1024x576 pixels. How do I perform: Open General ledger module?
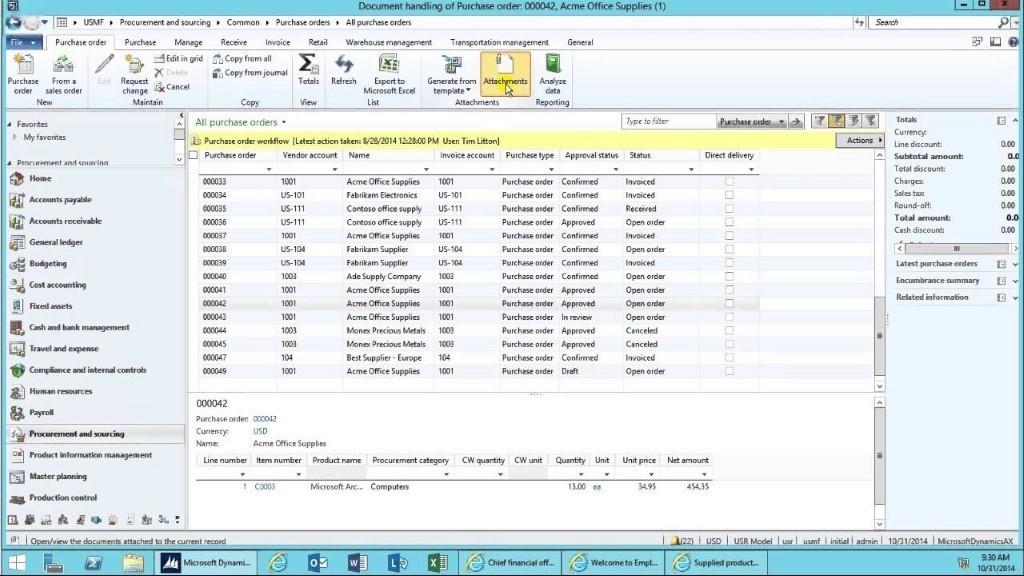point(56,242)
